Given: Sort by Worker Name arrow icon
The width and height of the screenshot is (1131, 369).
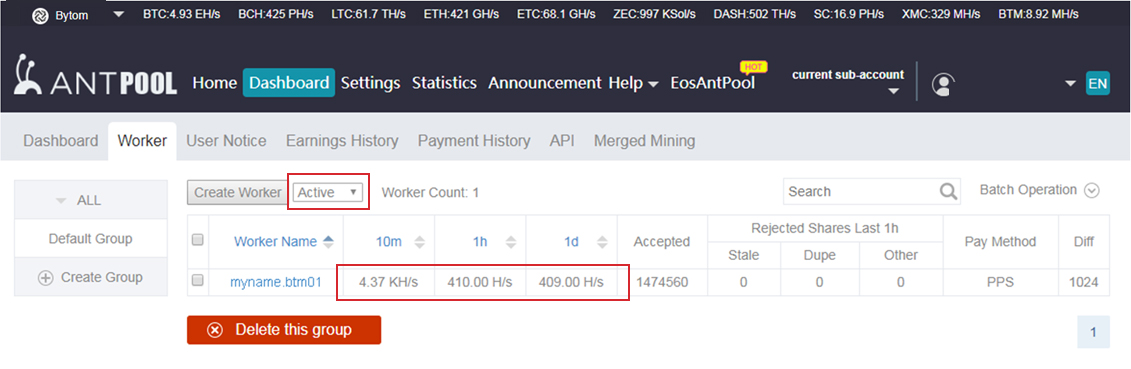Looking at the screenshot, I should [329, 242].
